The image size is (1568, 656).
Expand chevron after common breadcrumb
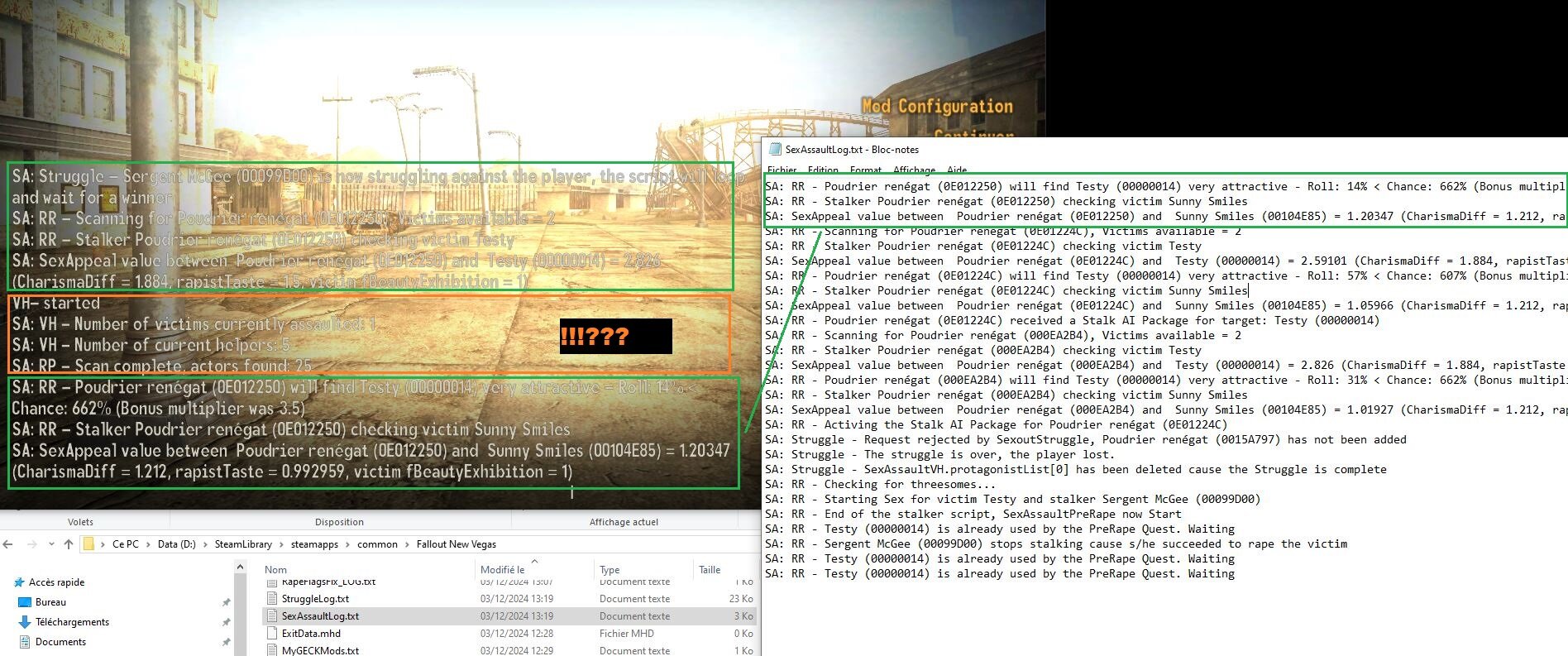tap(407, 544)
